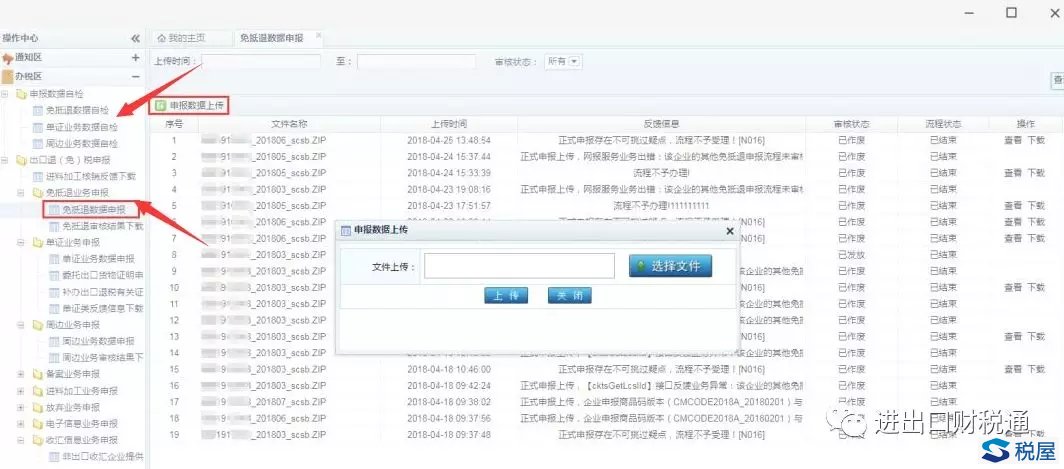Click the 上传时间 column header
Image resolution: width=1064 pixels, height=469 pixels.
tap(449, 124)
